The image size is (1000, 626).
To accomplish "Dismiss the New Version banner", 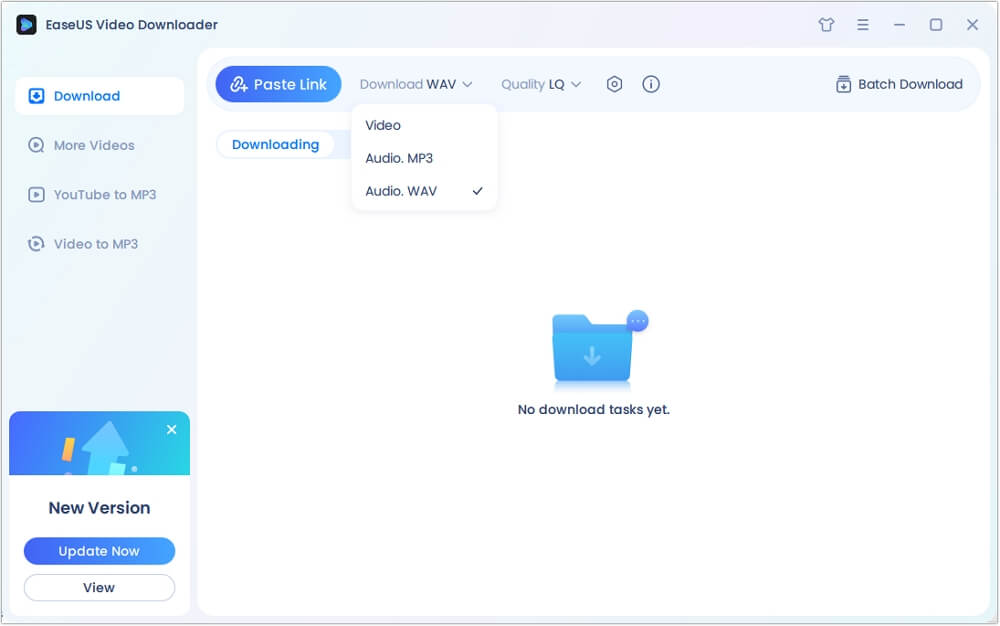I will point(171,429).
